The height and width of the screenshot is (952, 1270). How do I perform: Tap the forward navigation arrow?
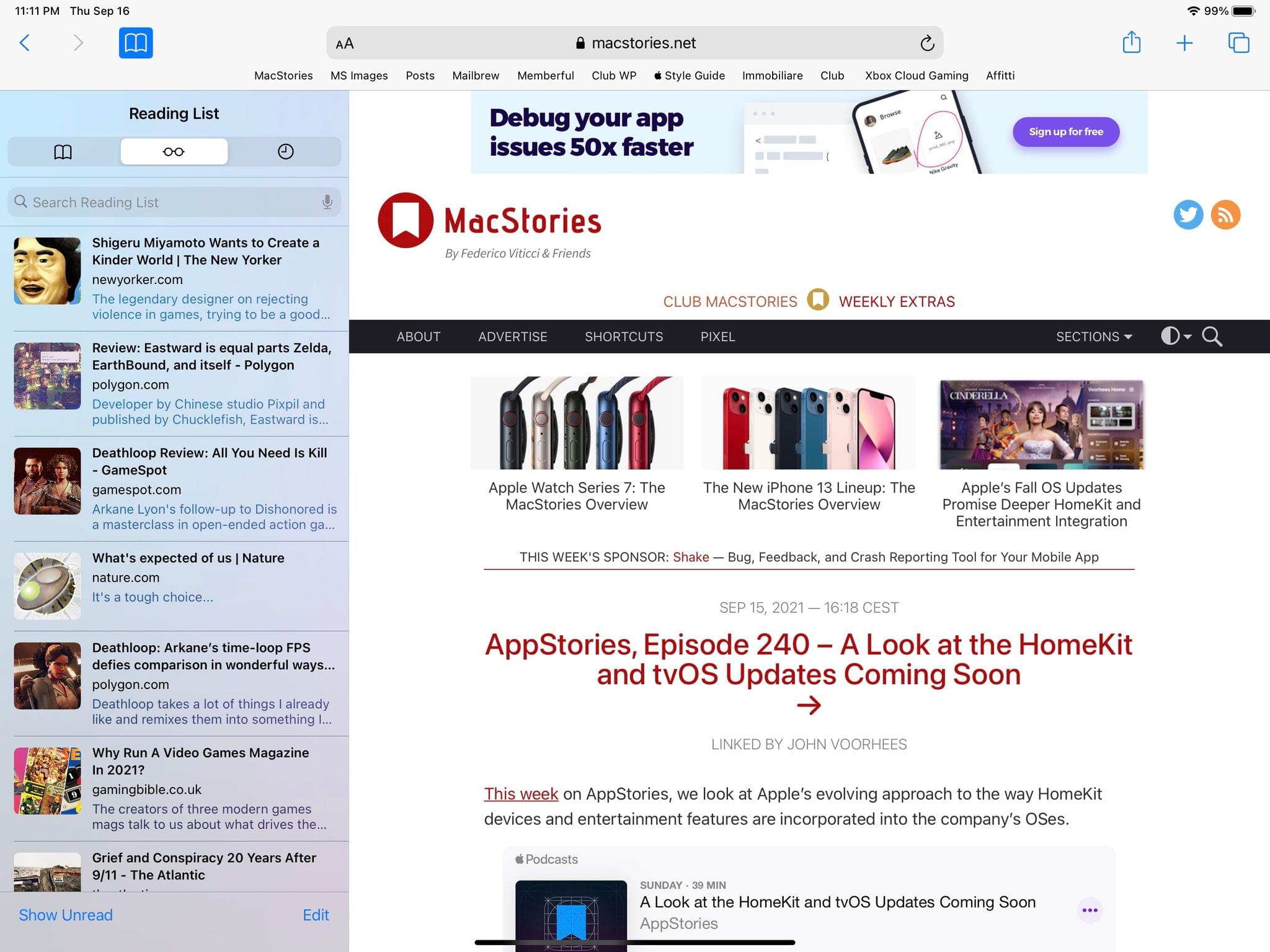78,43
